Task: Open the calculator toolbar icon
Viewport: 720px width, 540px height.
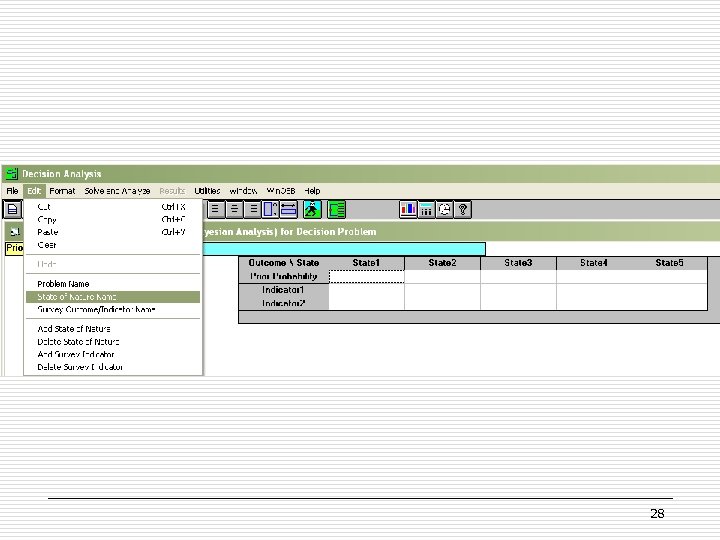Action: (426, 209)
